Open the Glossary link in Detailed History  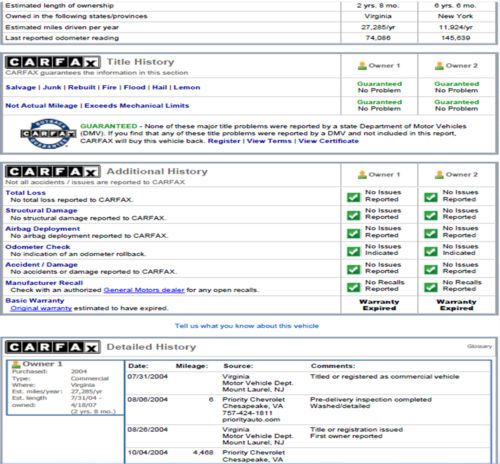click(479, 346)
